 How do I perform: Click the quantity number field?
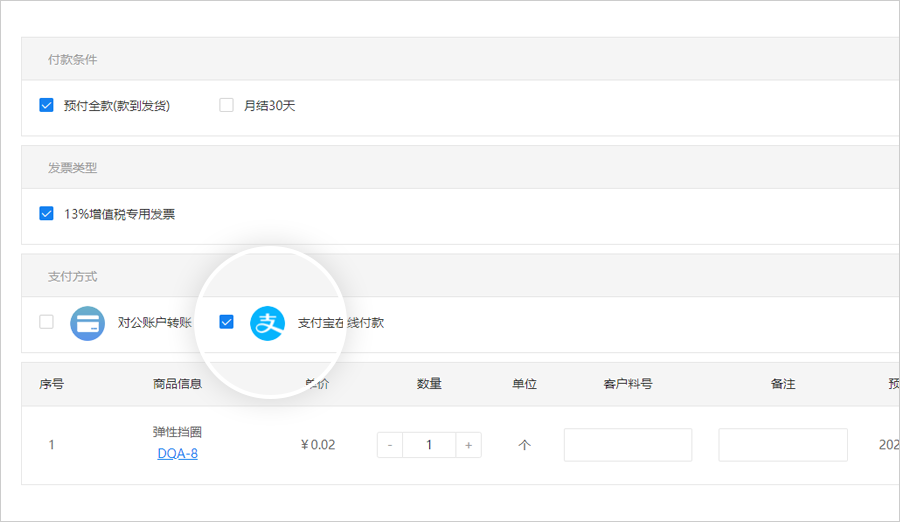429,445
